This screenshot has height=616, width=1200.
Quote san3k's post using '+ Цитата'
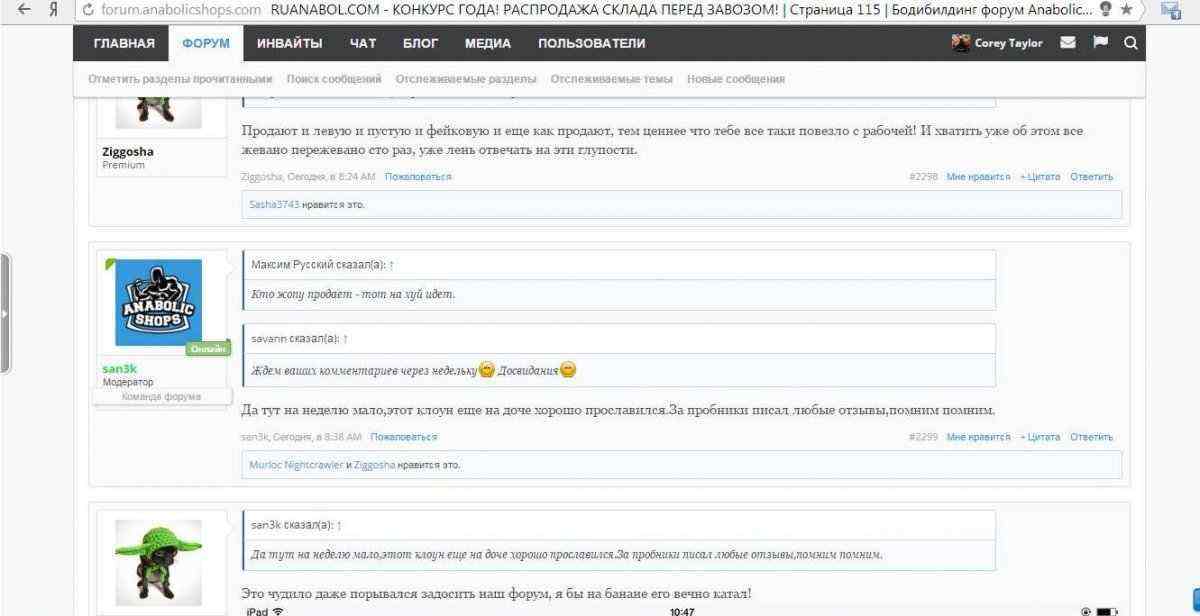point(1039,437)
